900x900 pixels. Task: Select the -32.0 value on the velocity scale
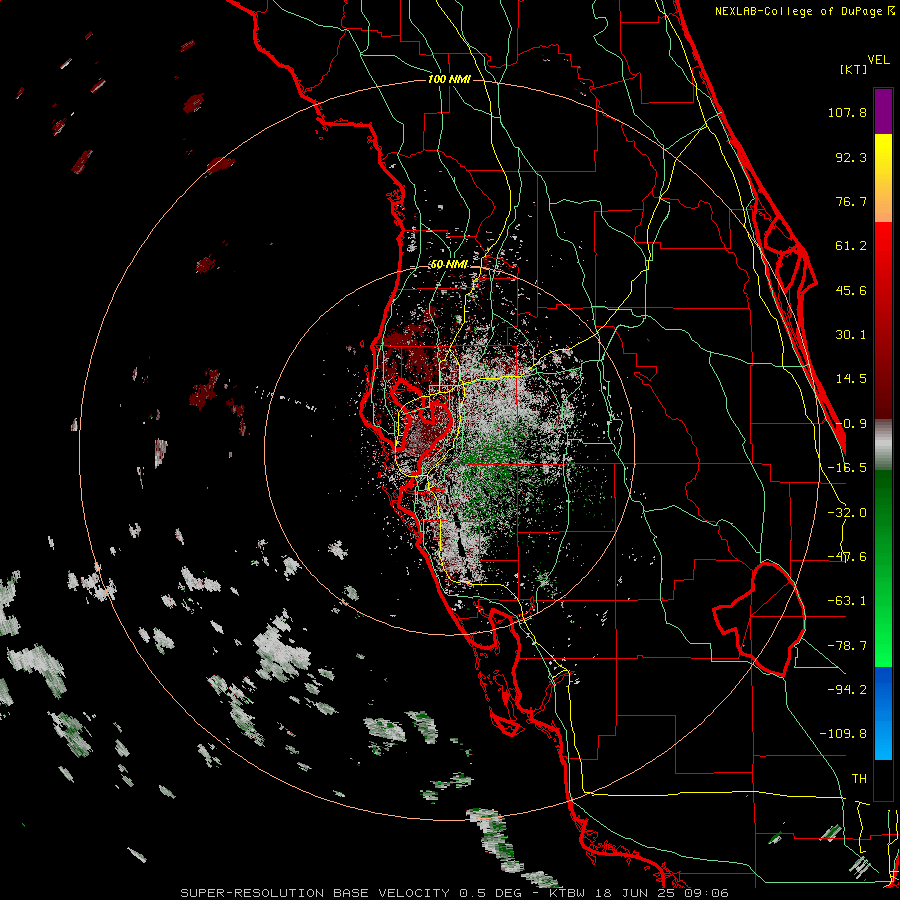tap(847, 513)
